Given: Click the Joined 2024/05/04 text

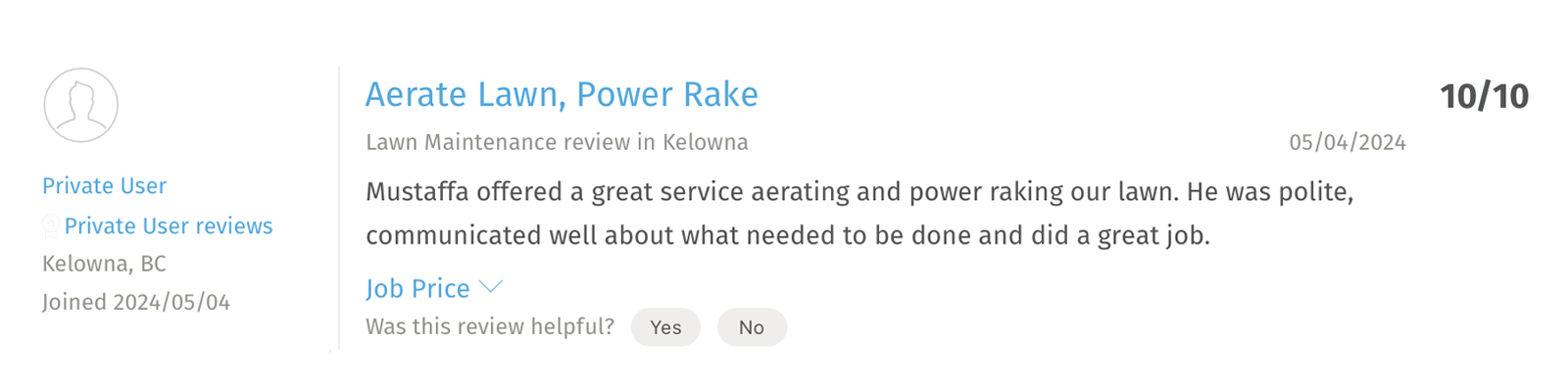Looking at the screenshot, I should 136,302.
